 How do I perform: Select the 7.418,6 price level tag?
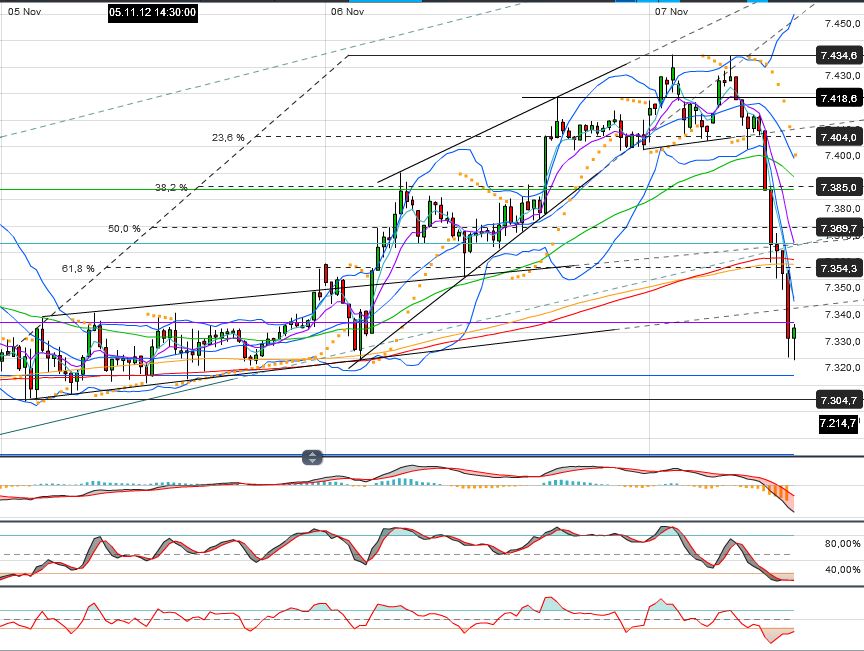837,98
